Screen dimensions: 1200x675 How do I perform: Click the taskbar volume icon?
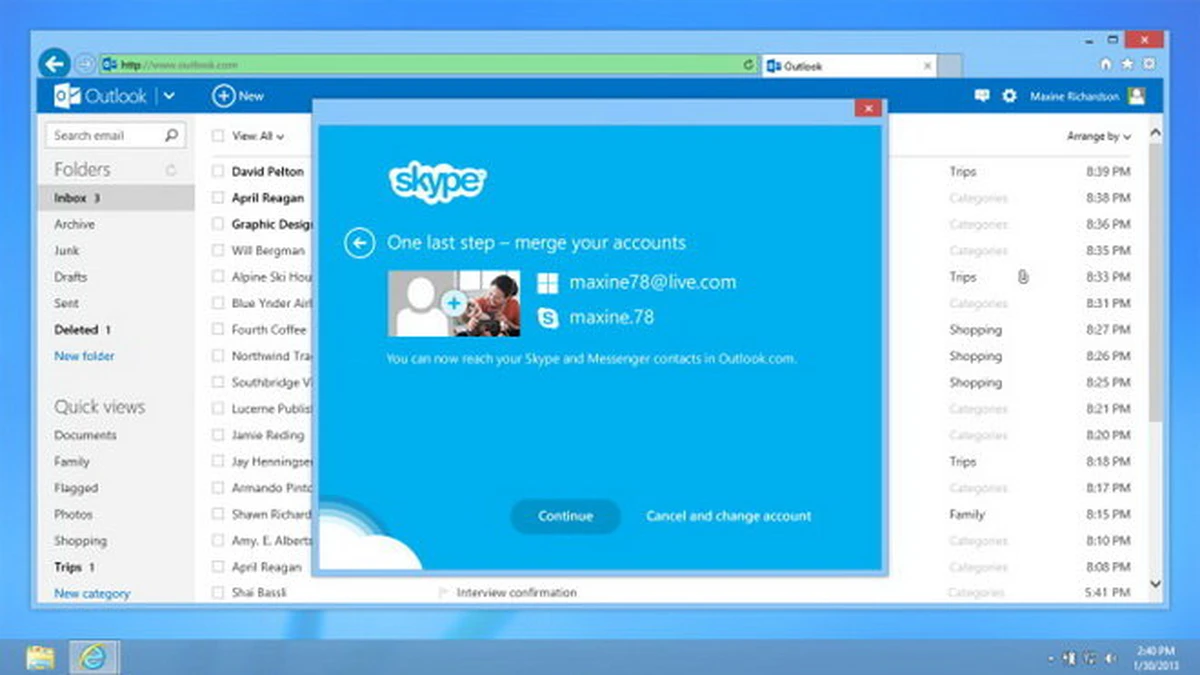pos(1112,658)
